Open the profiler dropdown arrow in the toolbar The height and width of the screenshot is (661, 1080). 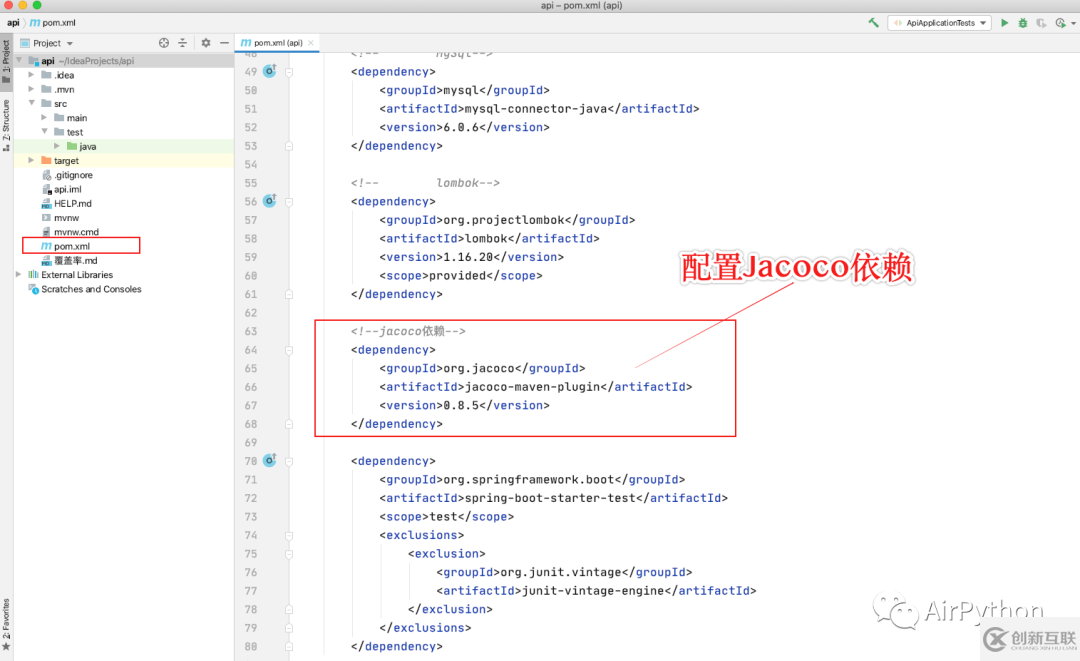click(x=1073, y=23)
